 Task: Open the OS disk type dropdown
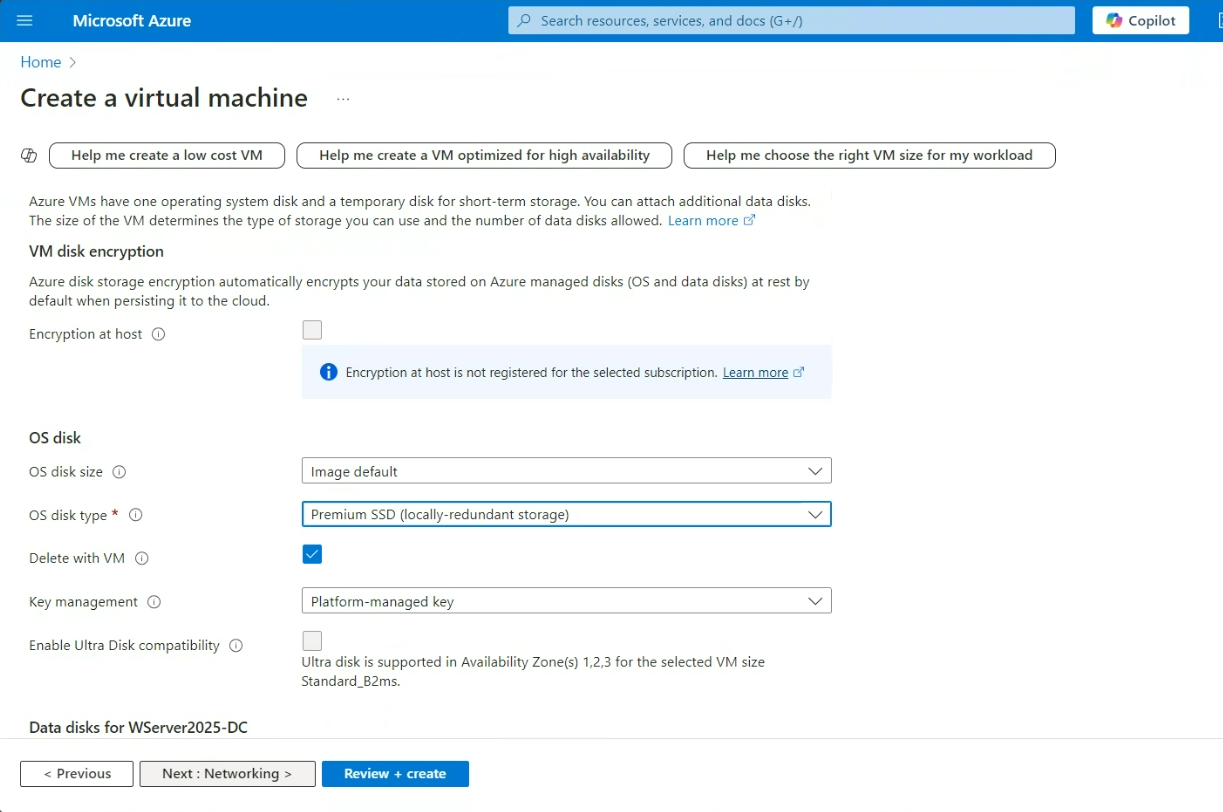click(x=566, y=514)
